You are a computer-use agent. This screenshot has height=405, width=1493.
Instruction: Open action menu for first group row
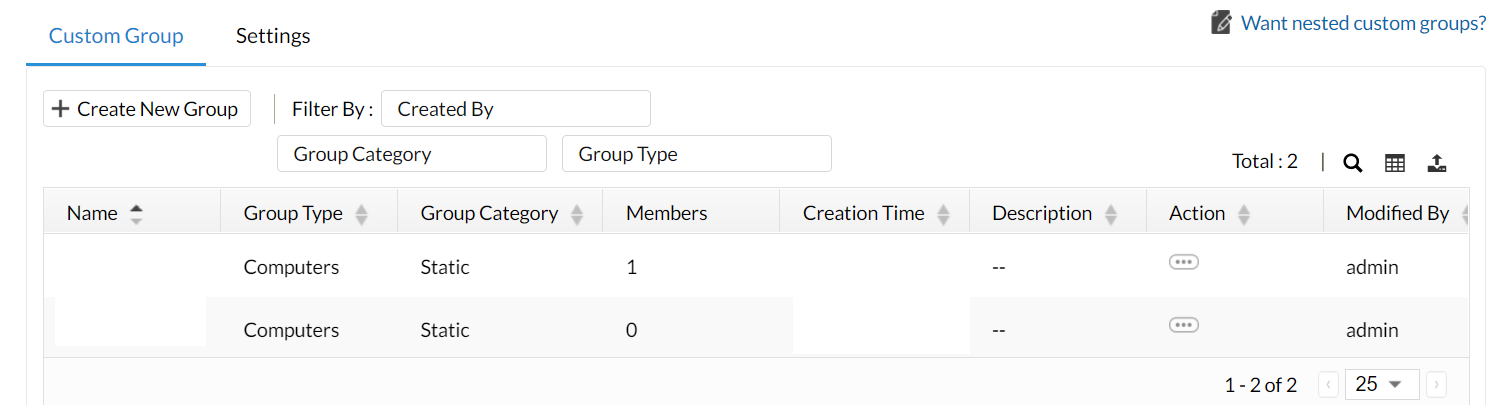point(1183,262)
